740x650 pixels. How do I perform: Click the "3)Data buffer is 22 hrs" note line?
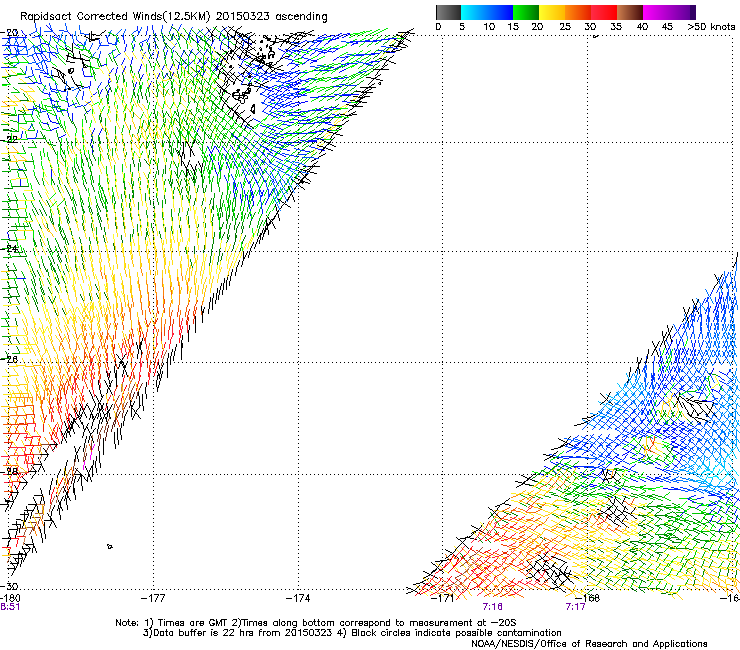[x=352, y=633]
